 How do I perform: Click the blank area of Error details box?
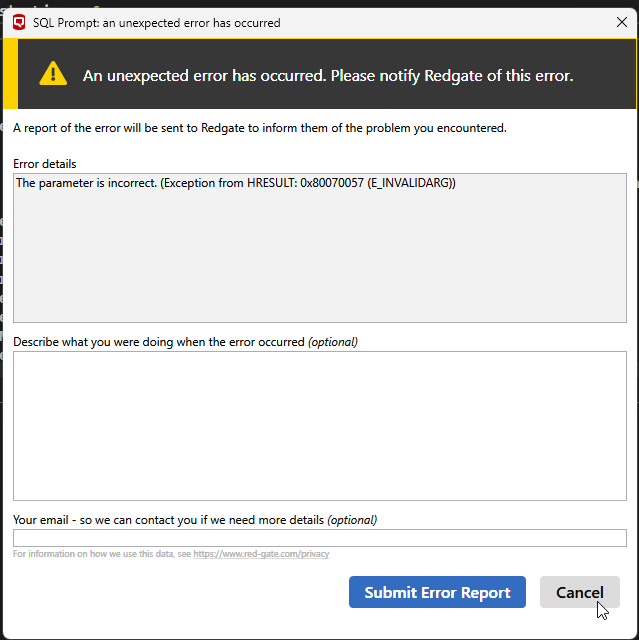pyautogui.click(x=319, y=260)
